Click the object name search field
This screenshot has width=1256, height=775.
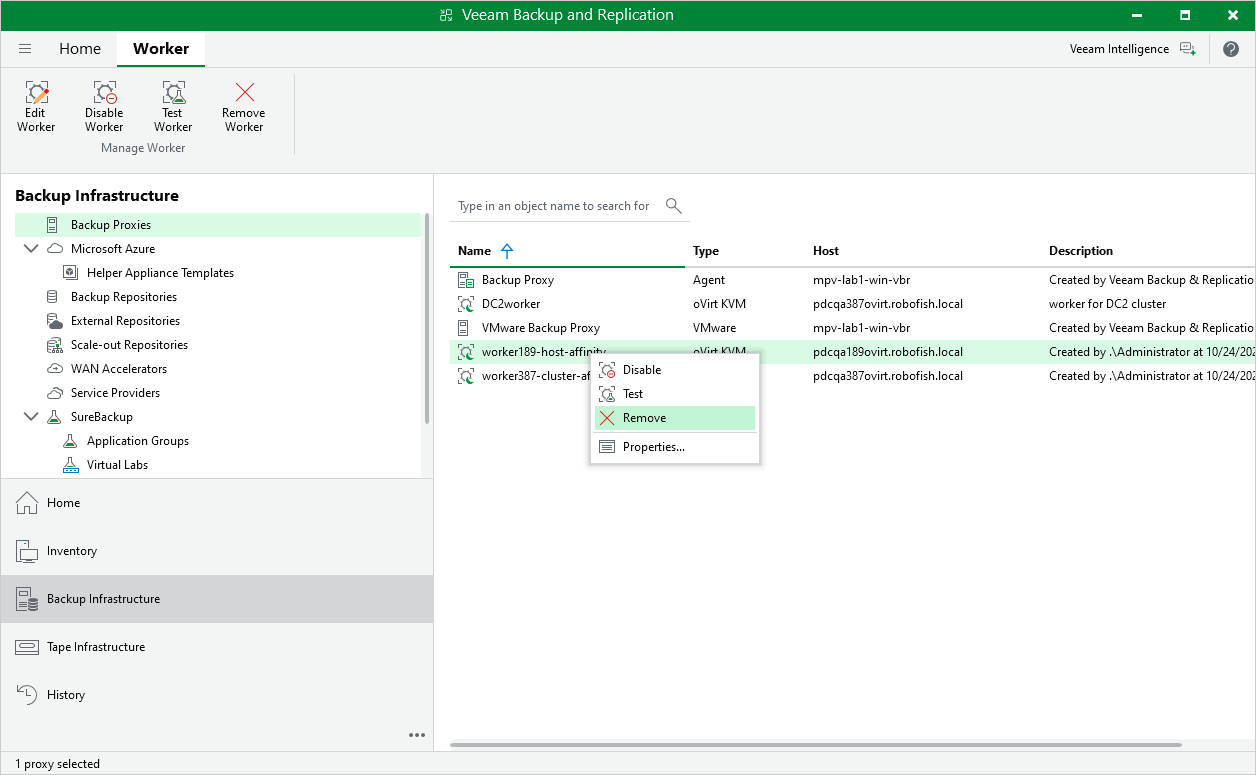pos(556,206)
